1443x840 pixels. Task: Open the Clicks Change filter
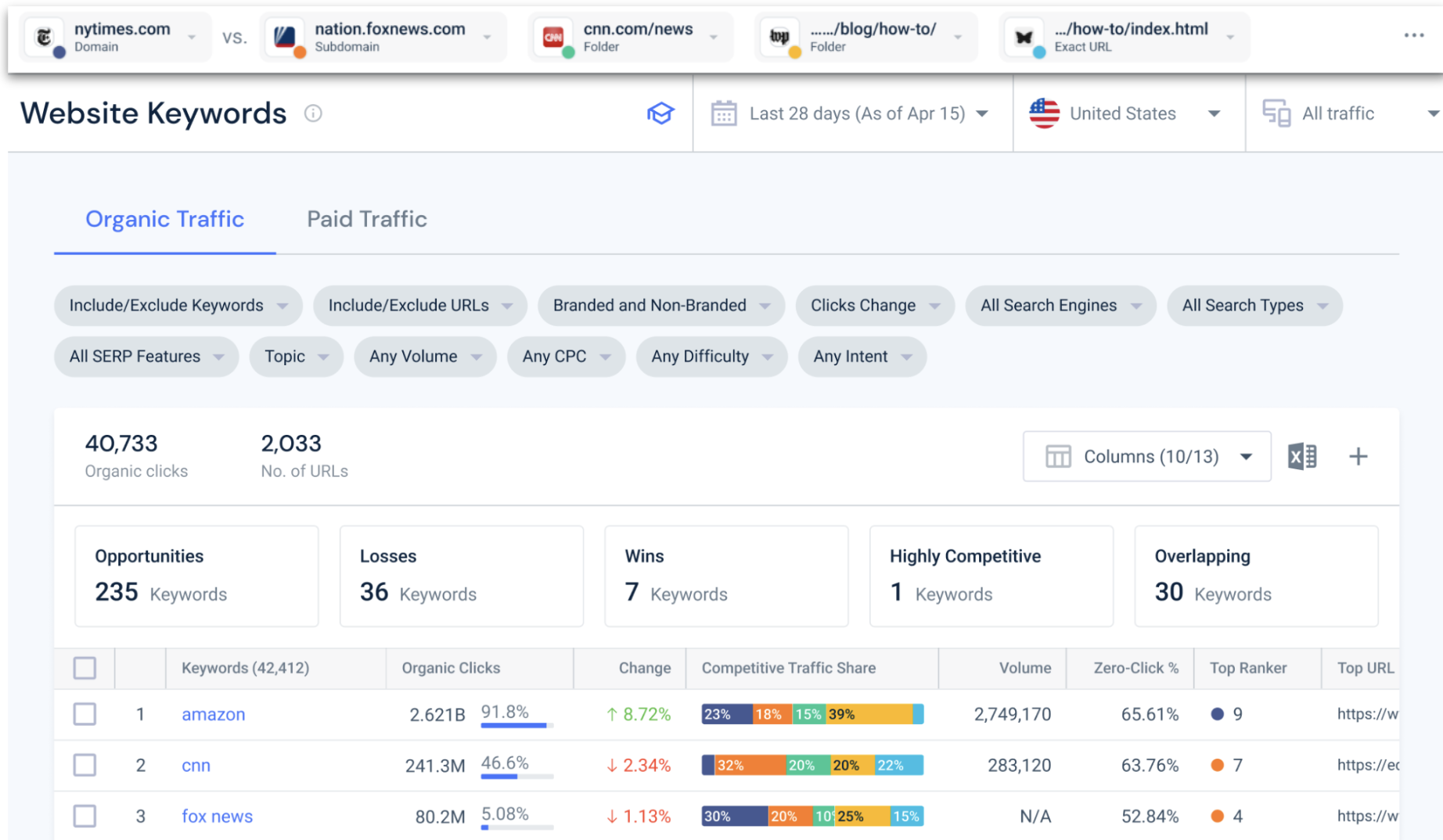pos(874,305)
